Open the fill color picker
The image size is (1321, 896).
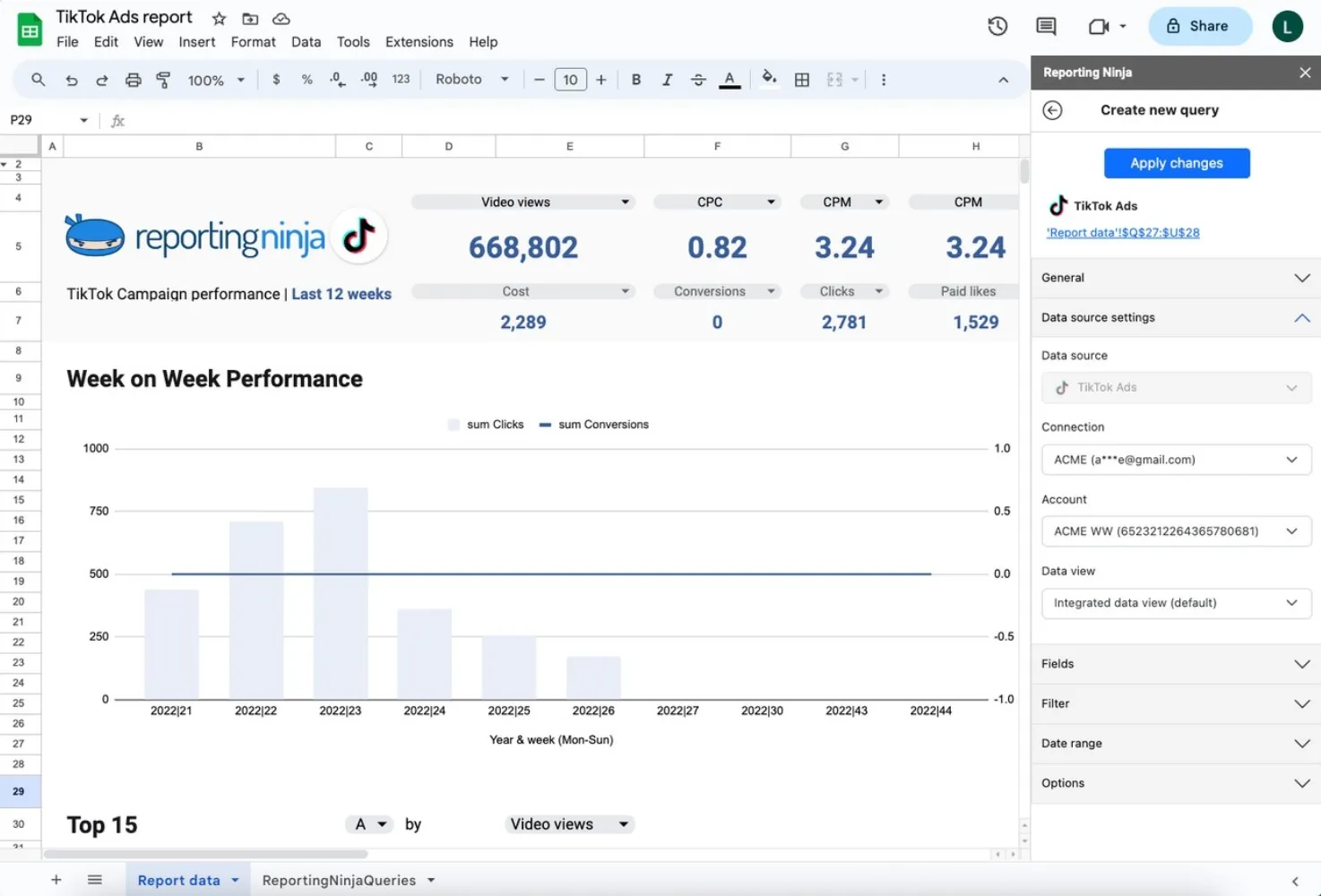[x=769, y=78]
